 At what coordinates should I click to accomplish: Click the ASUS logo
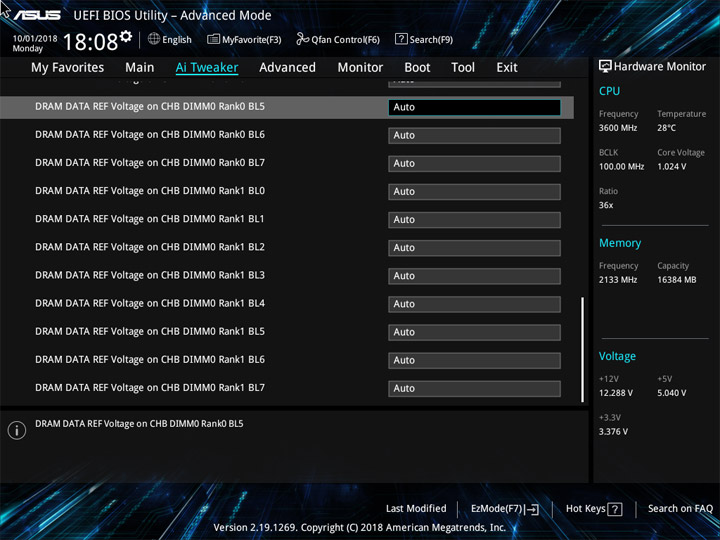pos(37,15)
